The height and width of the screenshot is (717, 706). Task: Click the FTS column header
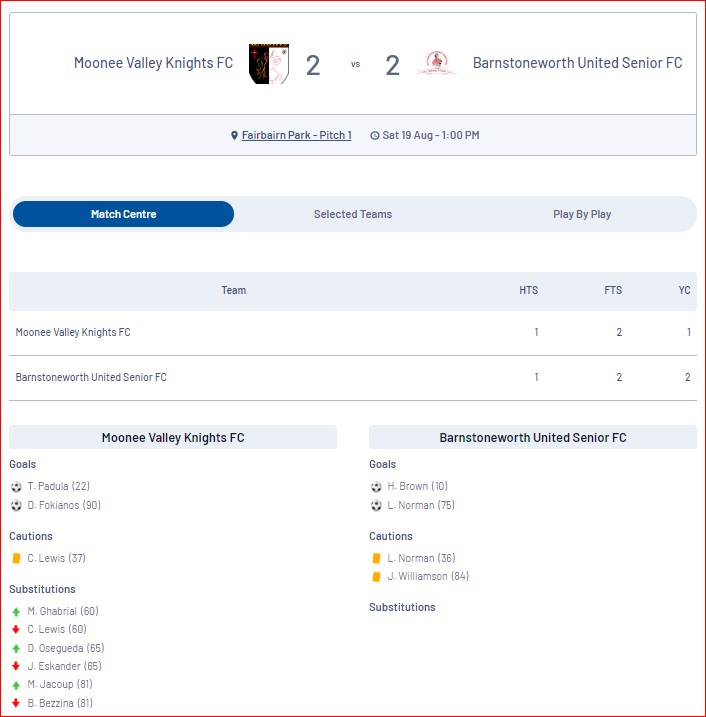click(x=613, y=290)
